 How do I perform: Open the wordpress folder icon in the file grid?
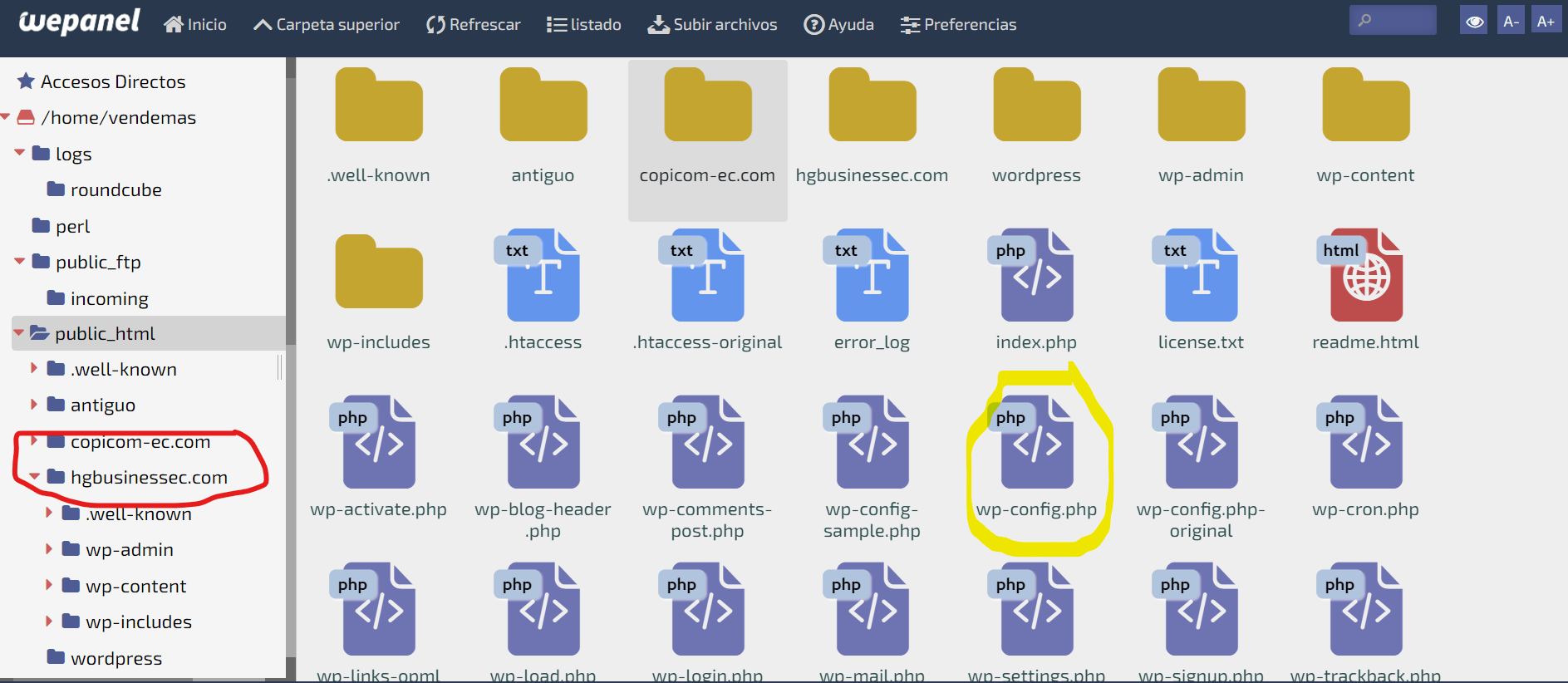[x=1036, y=105]
